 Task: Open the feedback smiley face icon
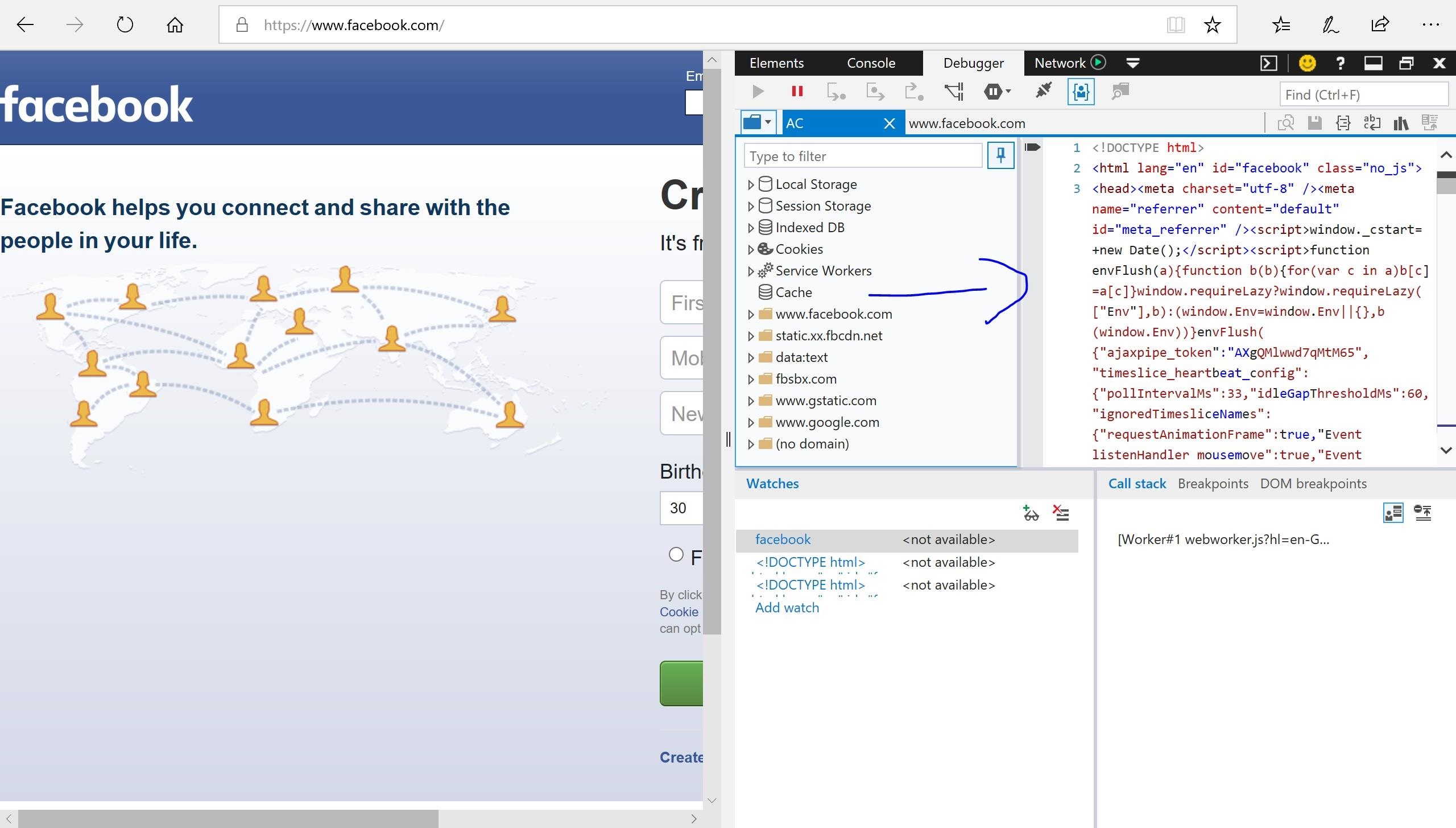pos(1307,63)
